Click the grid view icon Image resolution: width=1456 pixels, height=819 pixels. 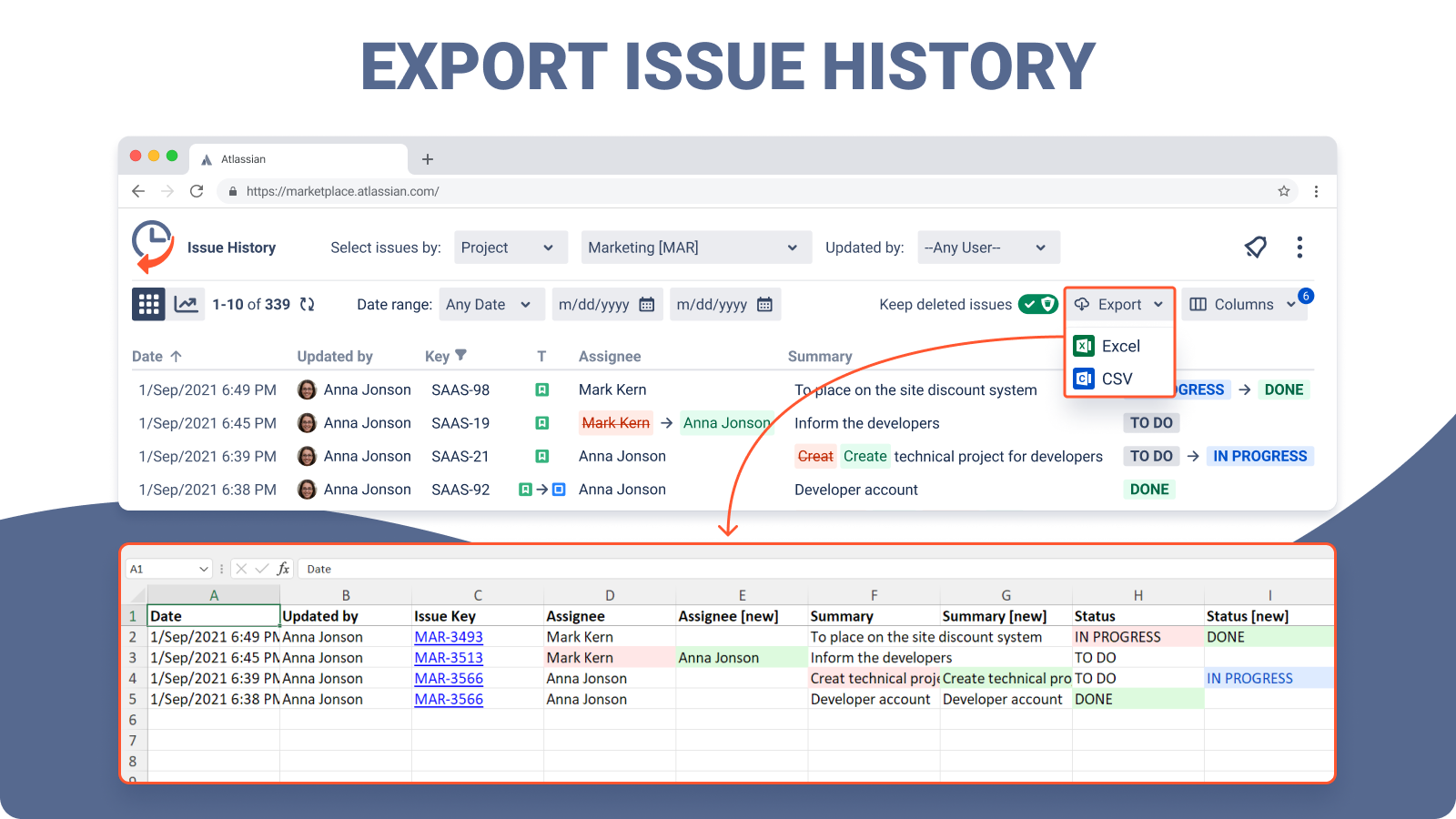tap(148, 304)
